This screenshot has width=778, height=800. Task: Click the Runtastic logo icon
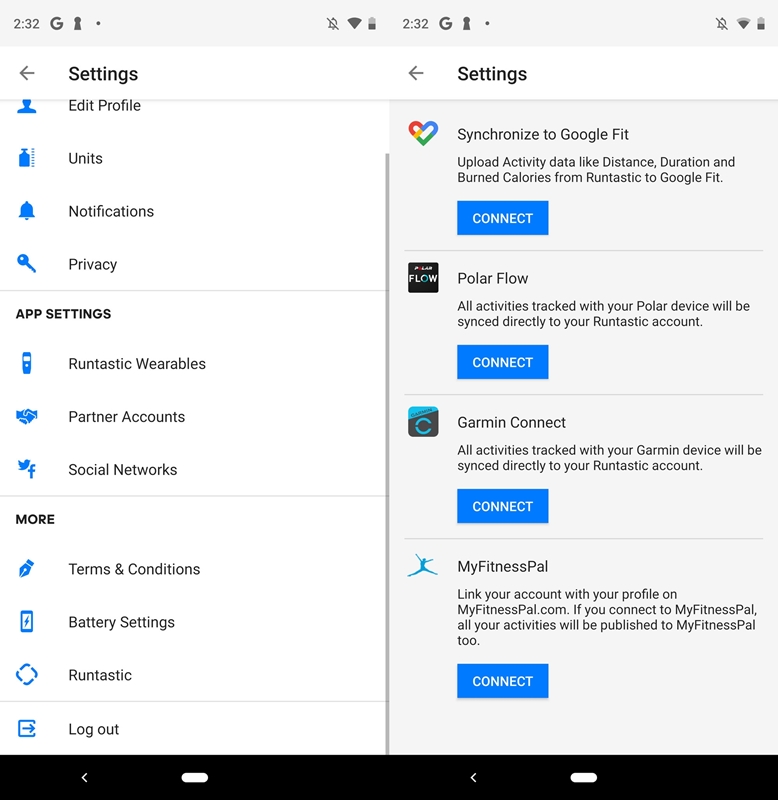(27, 674)
